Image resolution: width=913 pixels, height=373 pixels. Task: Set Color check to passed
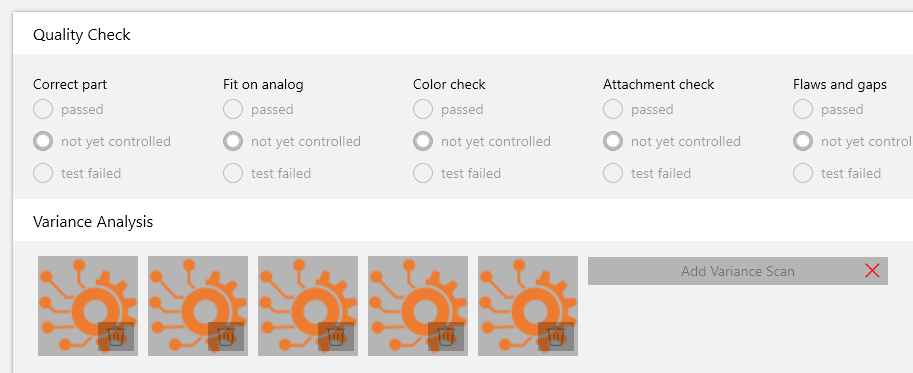(423, 109)
